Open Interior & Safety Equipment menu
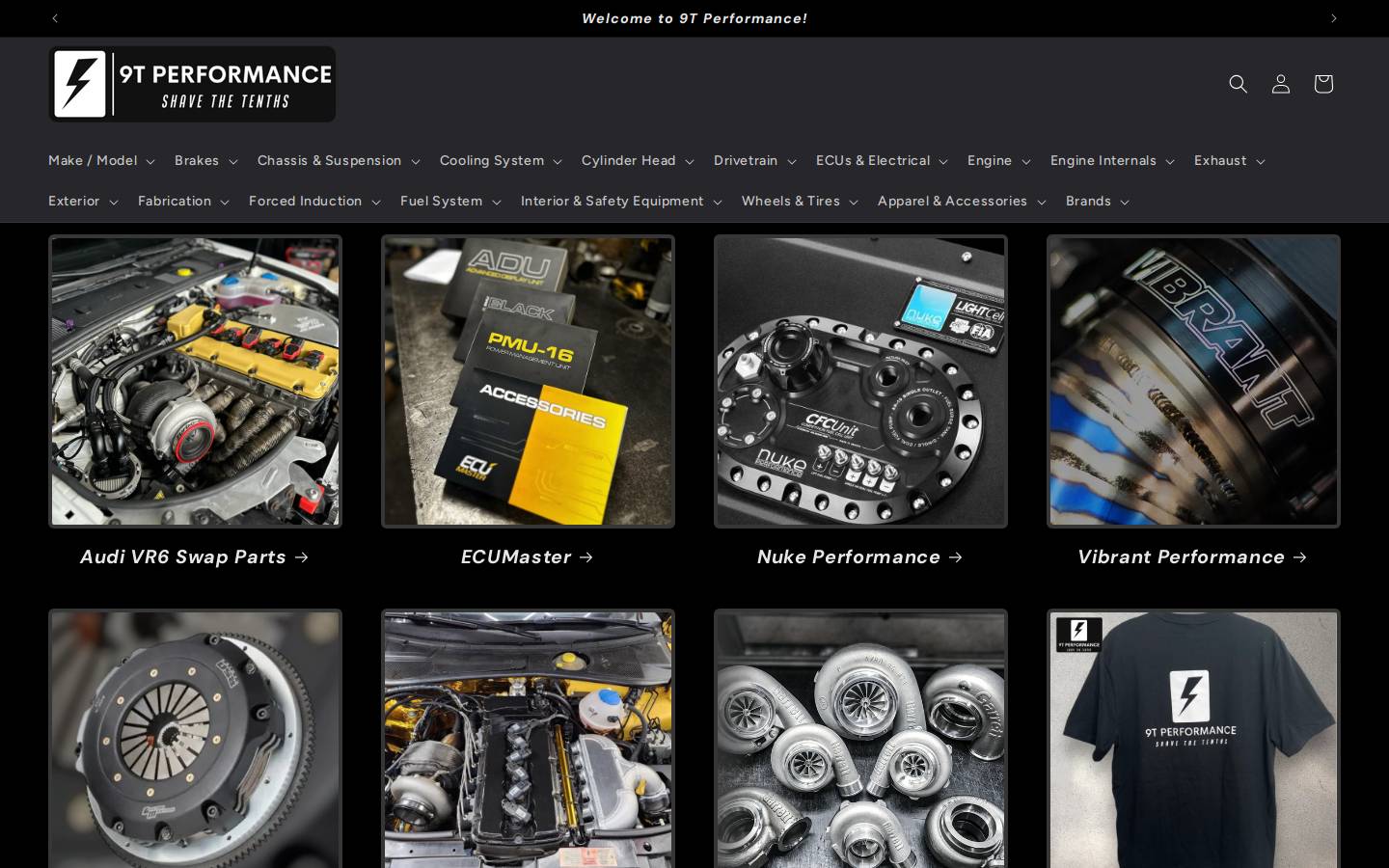 click(x=621, y=202)
